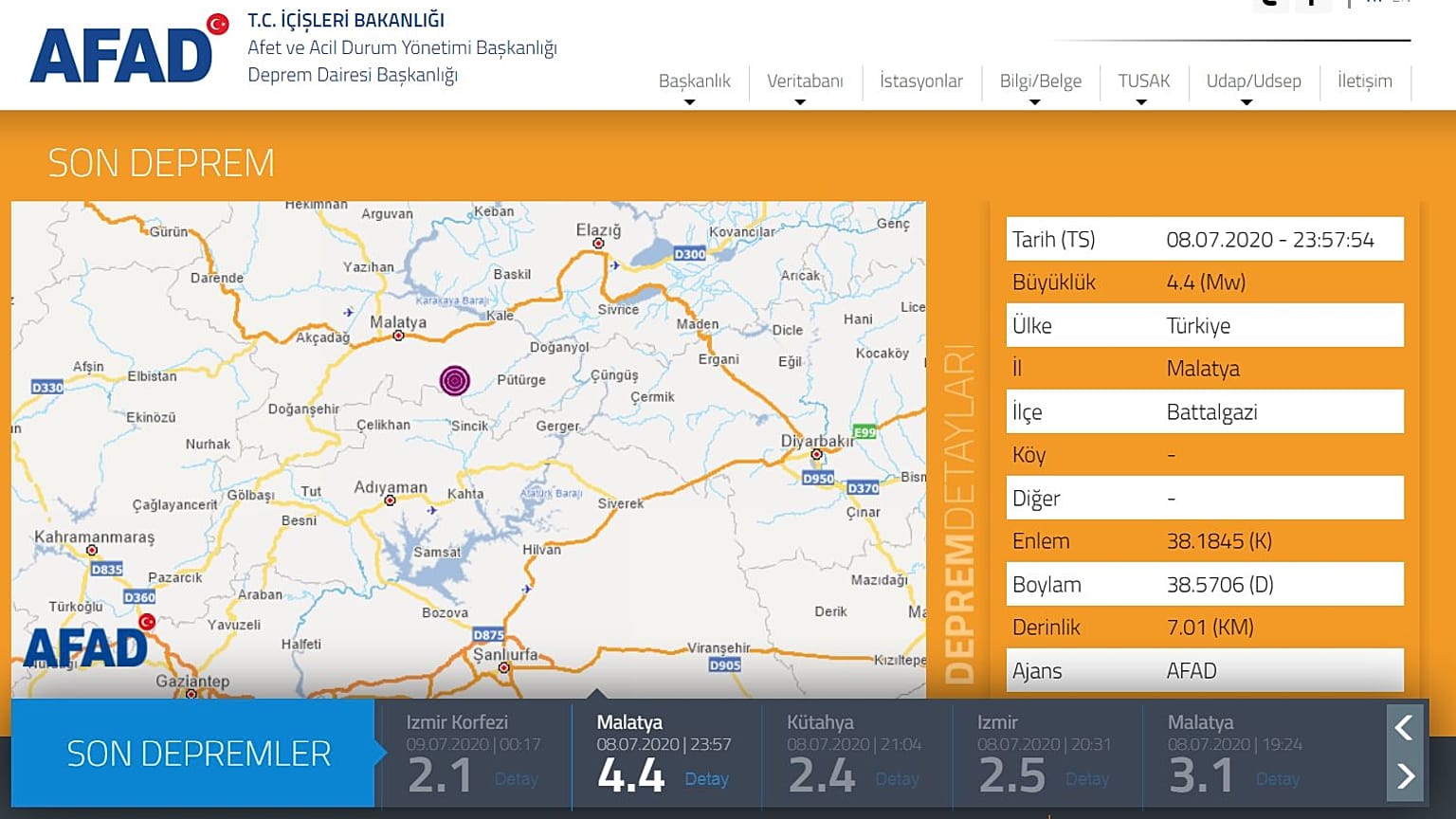This screenshot has width=1456, height=819.
Task: Open the İstasyonlar menu item
Action: (x=921, y=81)
